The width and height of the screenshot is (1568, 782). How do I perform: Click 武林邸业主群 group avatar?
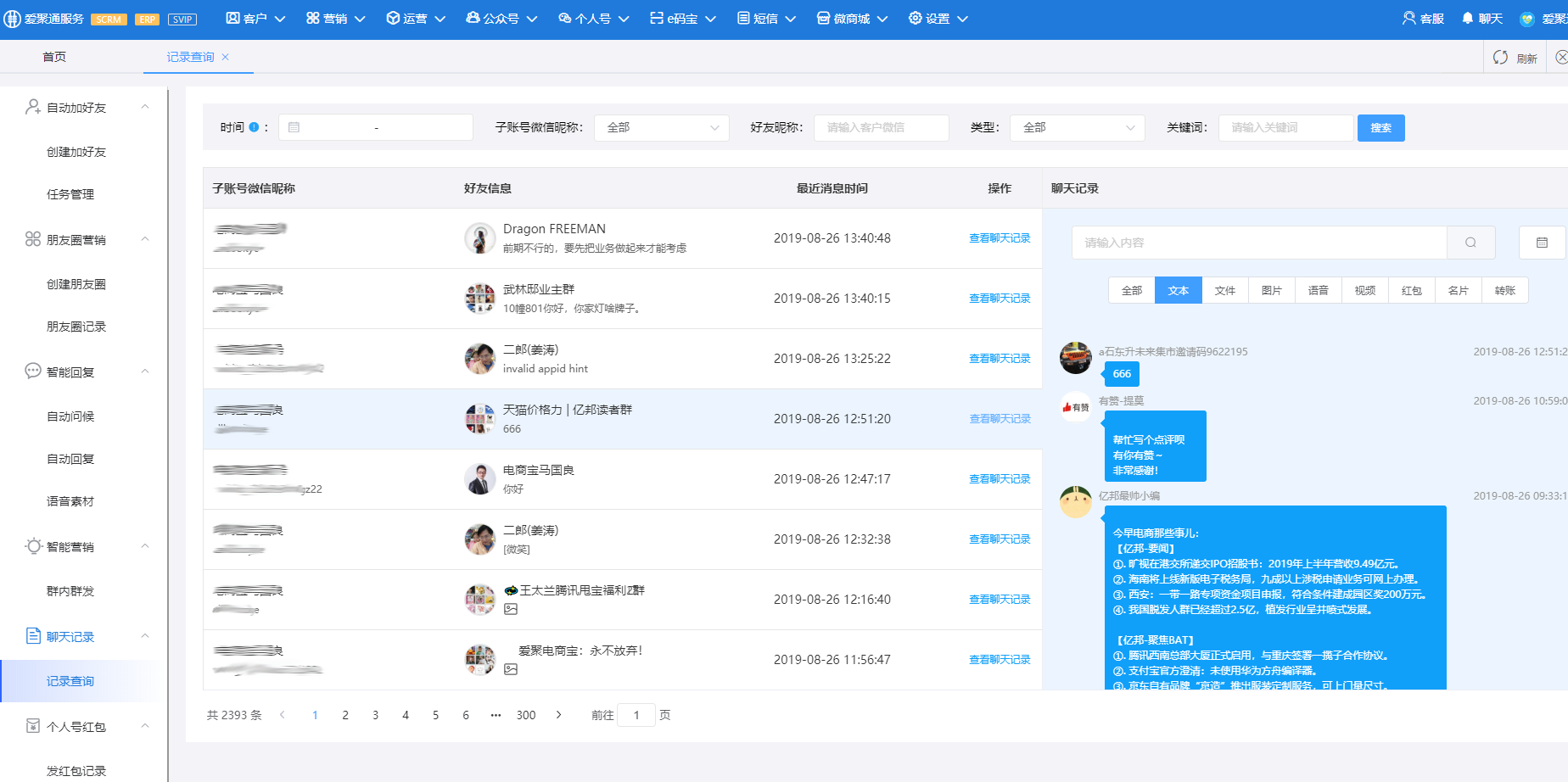coord(480,299)
